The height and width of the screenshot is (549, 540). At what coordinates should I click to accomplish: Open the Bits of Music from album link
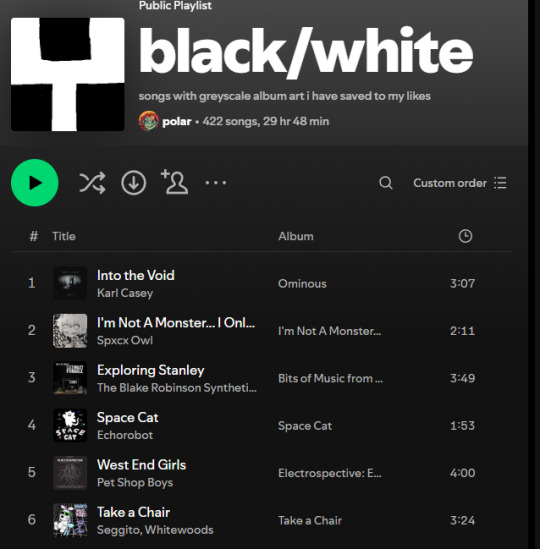pos(330,378)
